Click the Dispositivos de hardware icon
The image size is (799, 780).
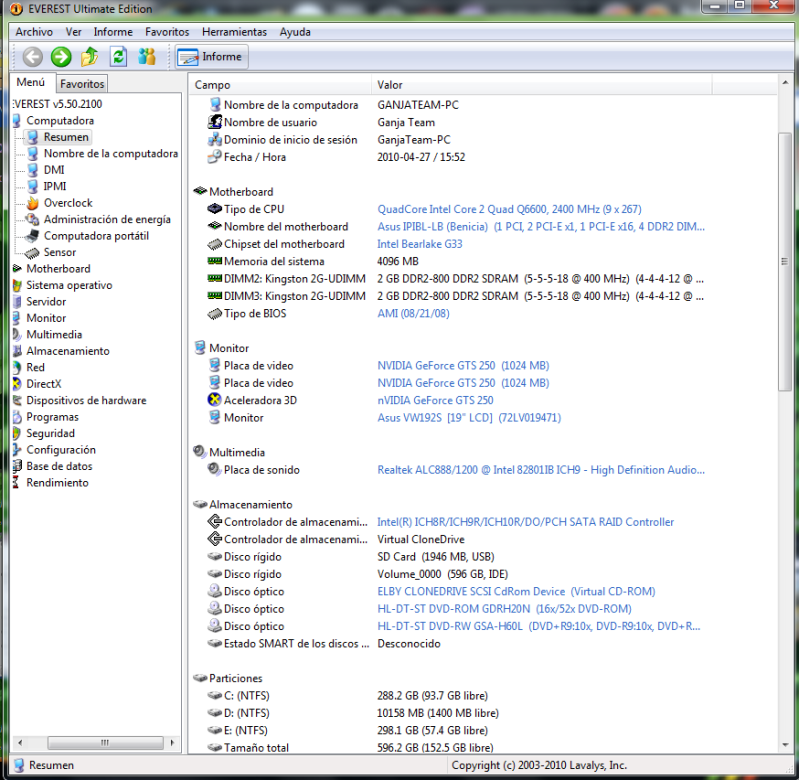coord(16,400)
